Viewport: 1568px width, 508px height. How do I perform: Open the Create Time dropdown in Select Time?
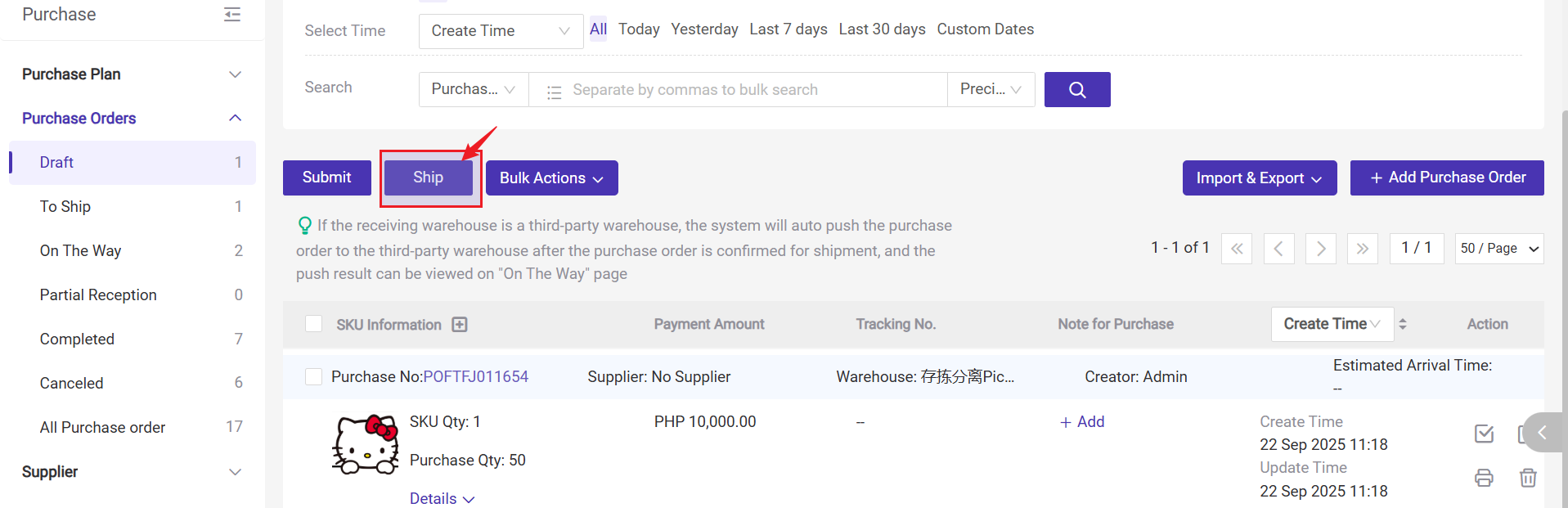coord(501,31)
